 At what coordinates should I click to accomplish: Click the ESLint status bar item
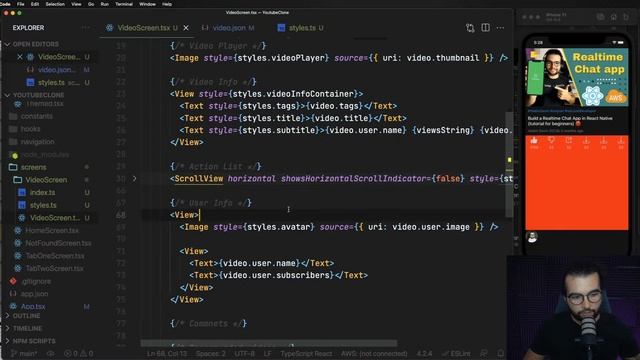coord(456,353)
